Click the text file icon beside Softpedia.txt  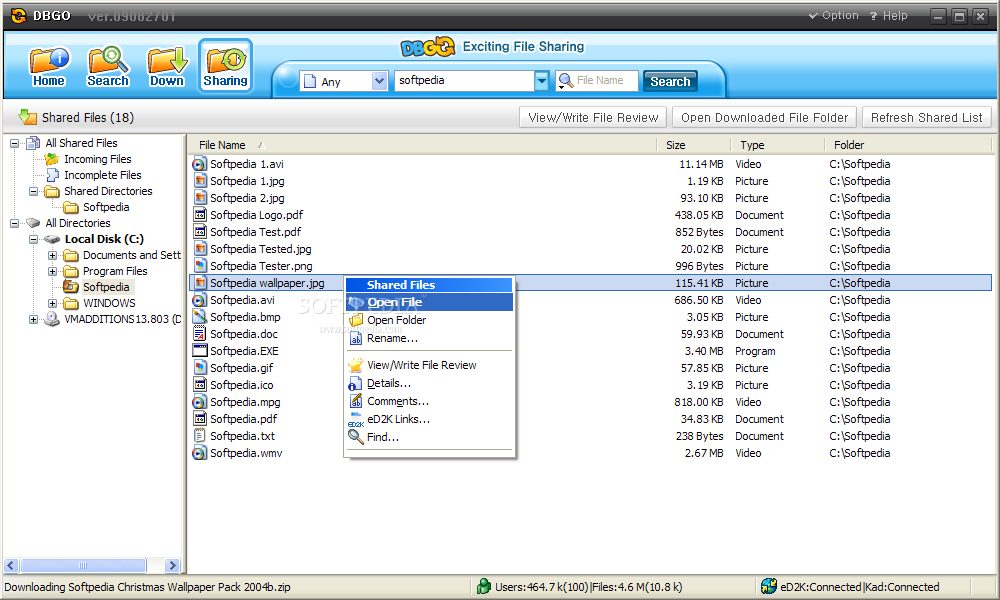coord(200,436)
